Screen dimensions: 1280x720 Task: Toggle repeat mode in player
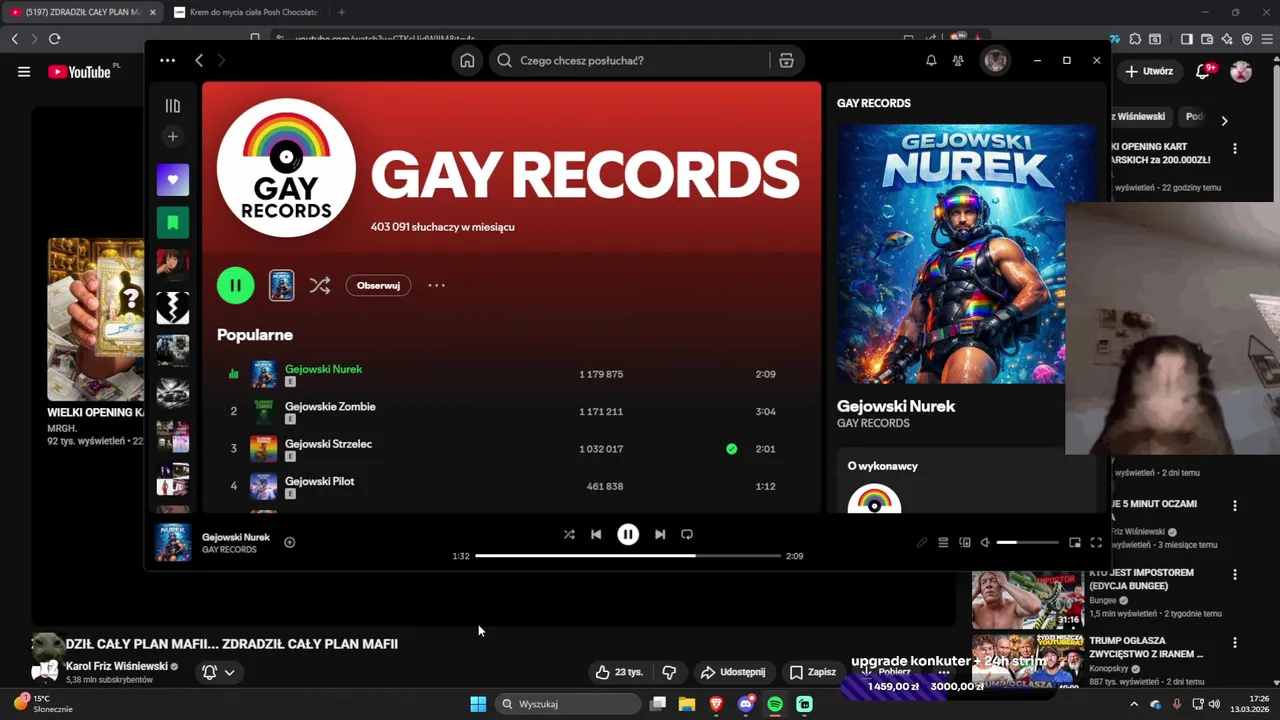coord(687,534)
